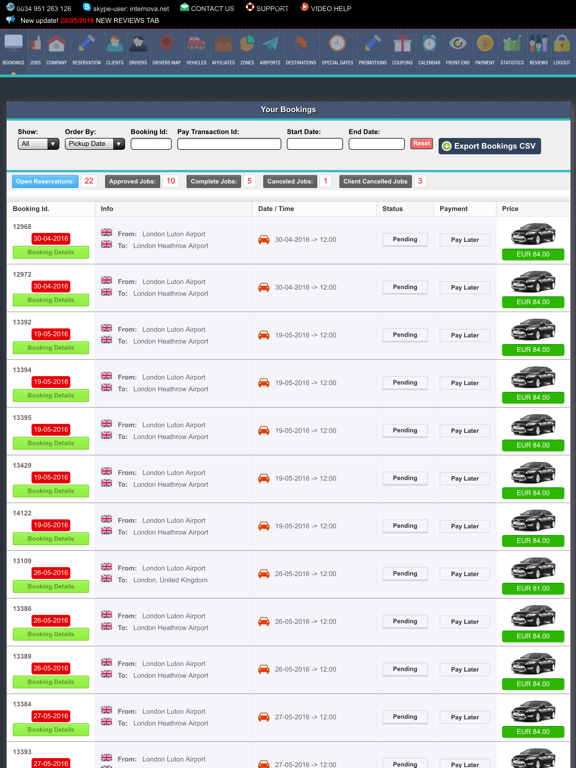Click the Contact Us envelope icon
This screenshot has width=576, height=768.
(x=184, y=7)
